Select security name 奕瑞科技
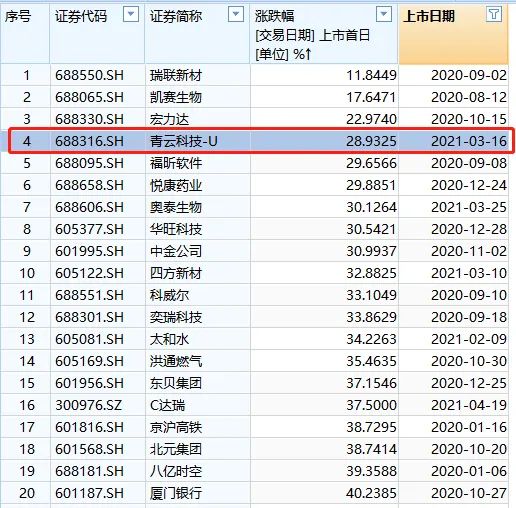 tap(176, 317)
